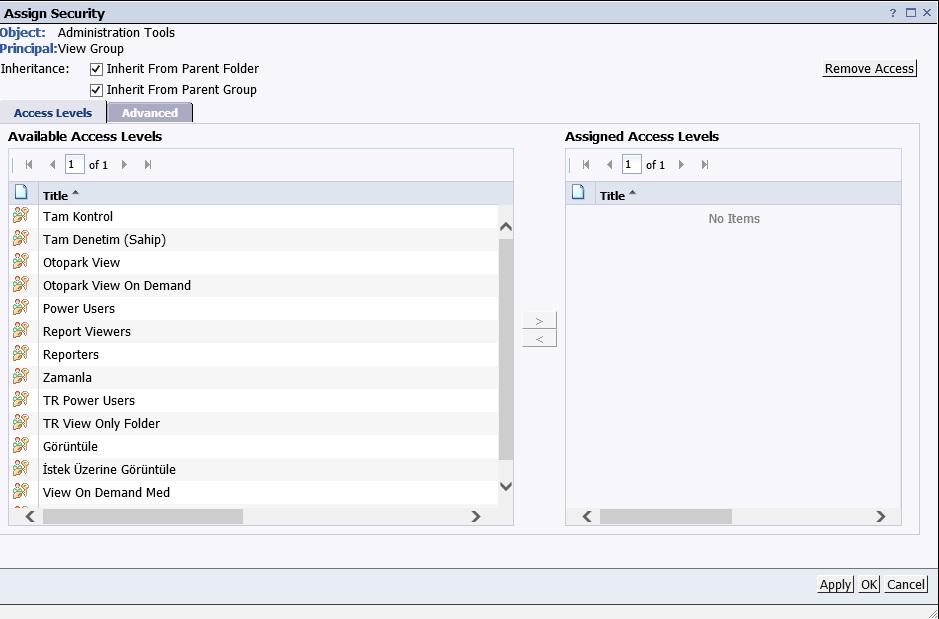Jump to last page in Assigned Access Levels

[x=705, y=165]
